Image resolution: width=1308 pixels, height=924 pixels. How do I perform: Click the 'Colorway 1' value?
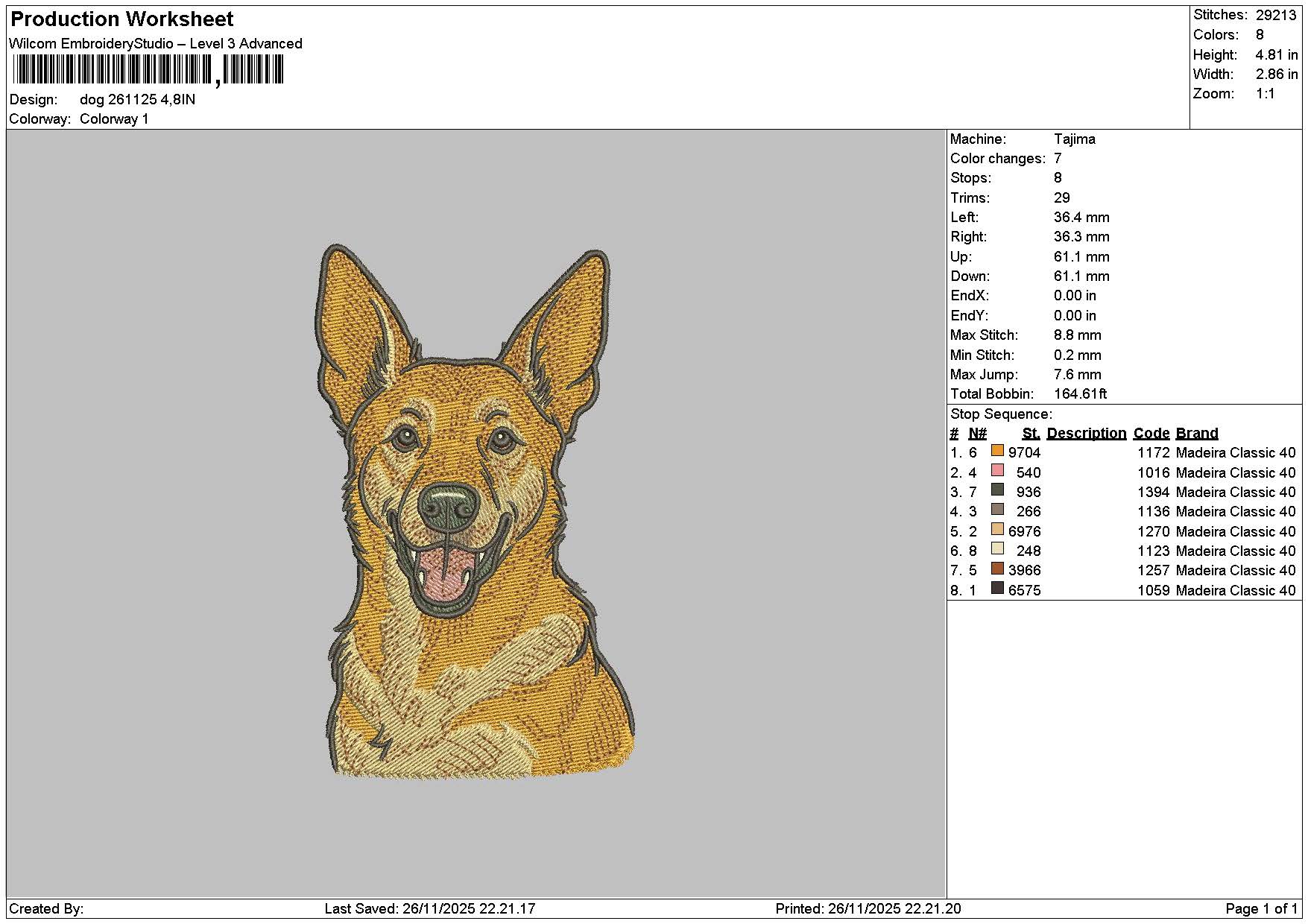114,118
